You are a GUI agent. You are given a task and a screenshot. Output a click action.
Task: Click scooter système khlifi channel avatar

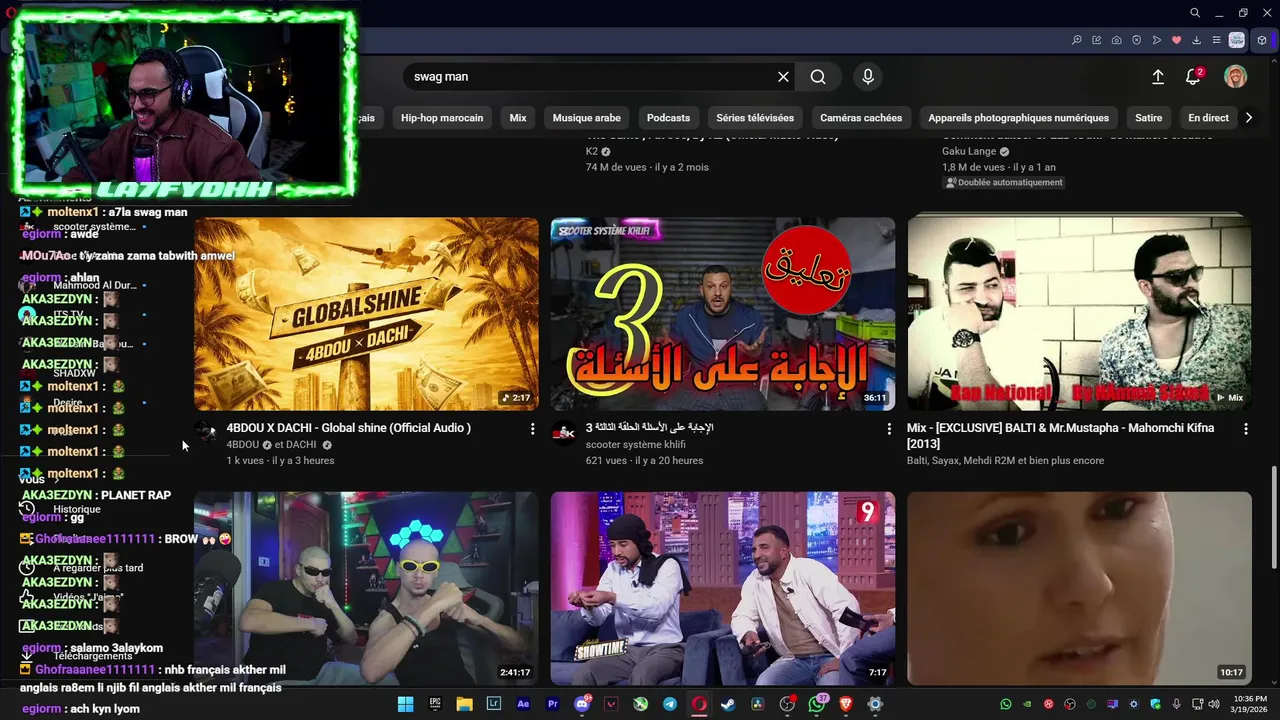click(563, 432)
